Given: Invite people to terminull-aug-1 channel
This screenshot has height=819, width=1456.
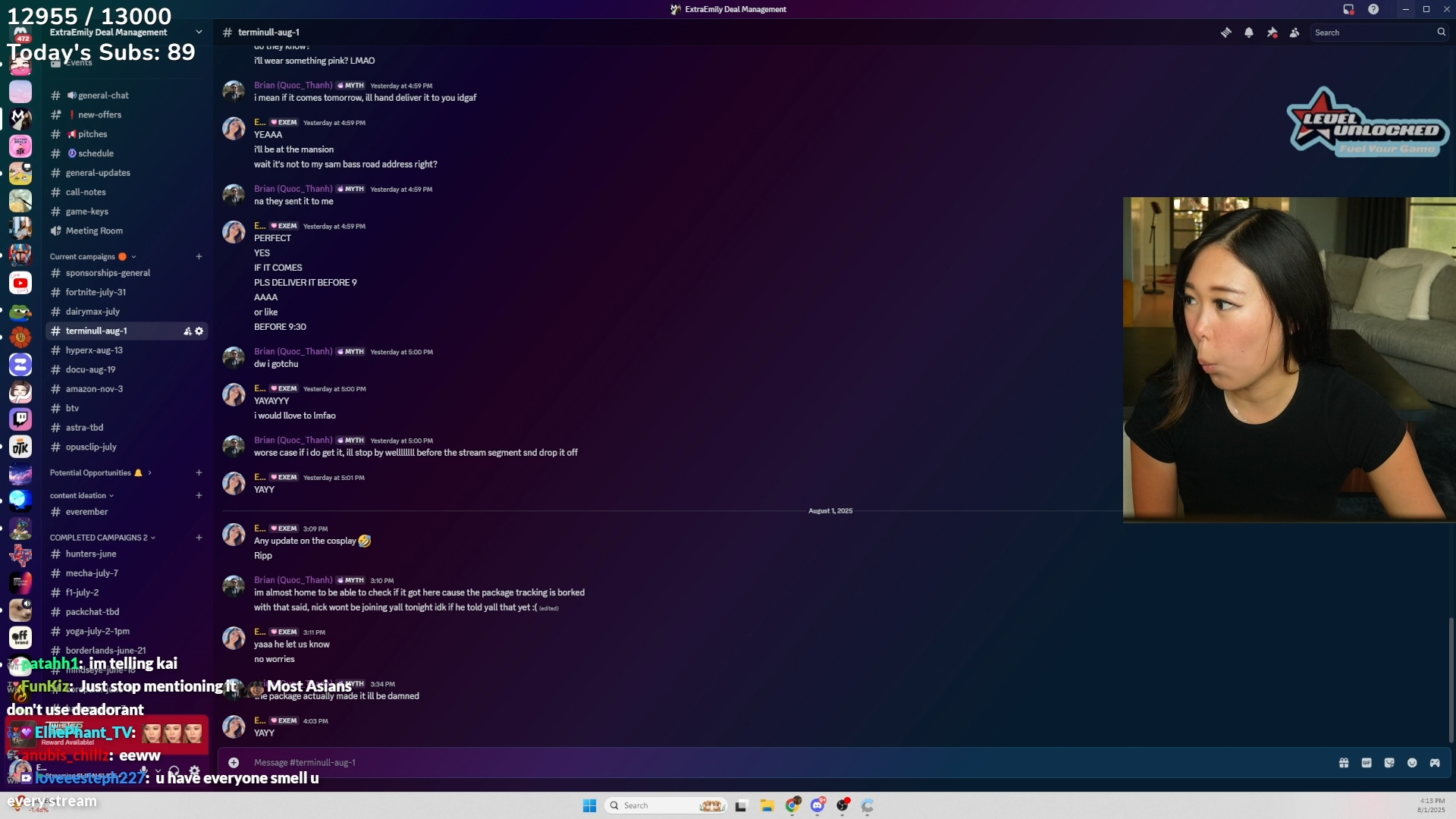Looking at the screenshot, I should point(187,331).
